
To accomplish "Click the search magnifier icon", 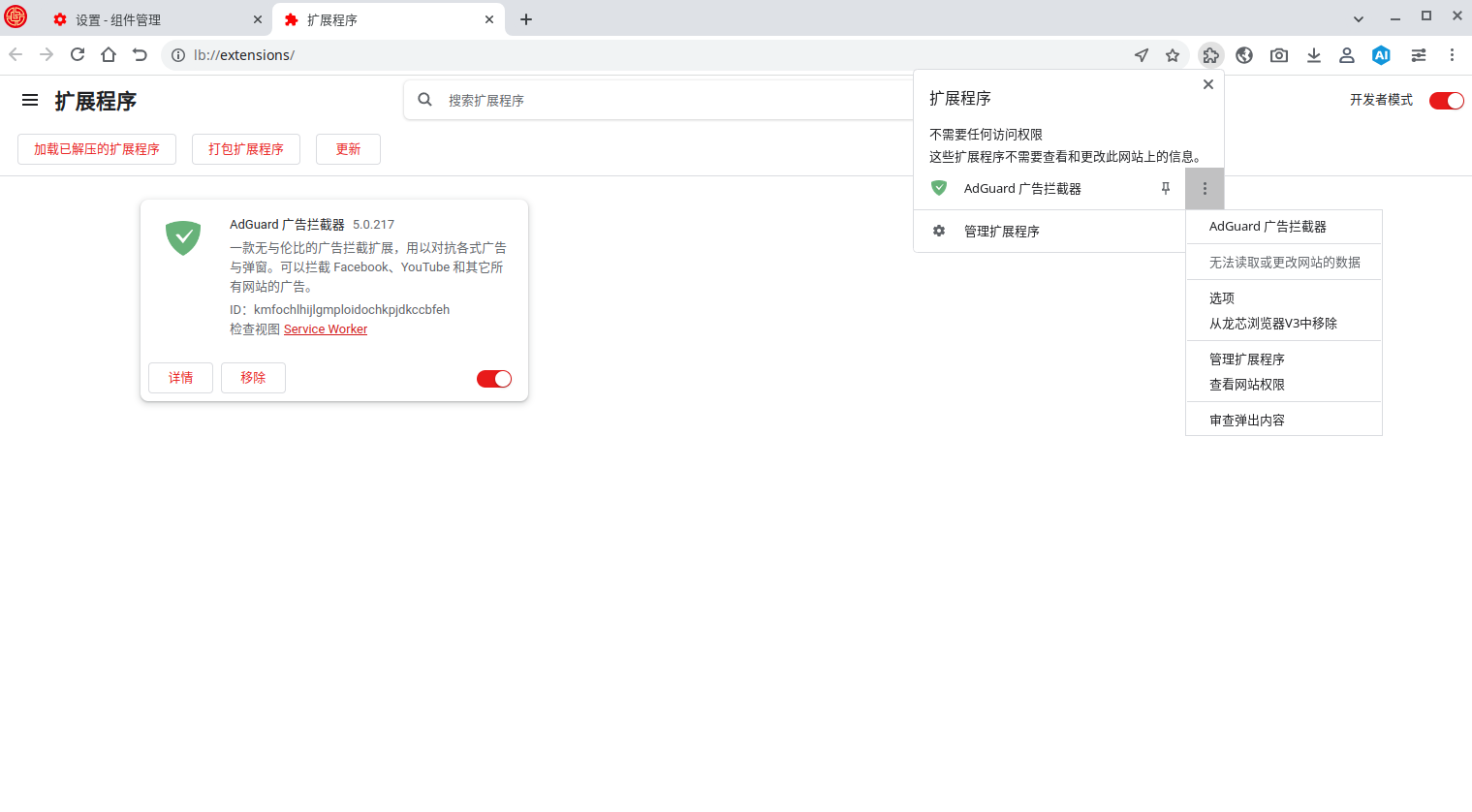I will pyautogui.click(x=424, y=100).
